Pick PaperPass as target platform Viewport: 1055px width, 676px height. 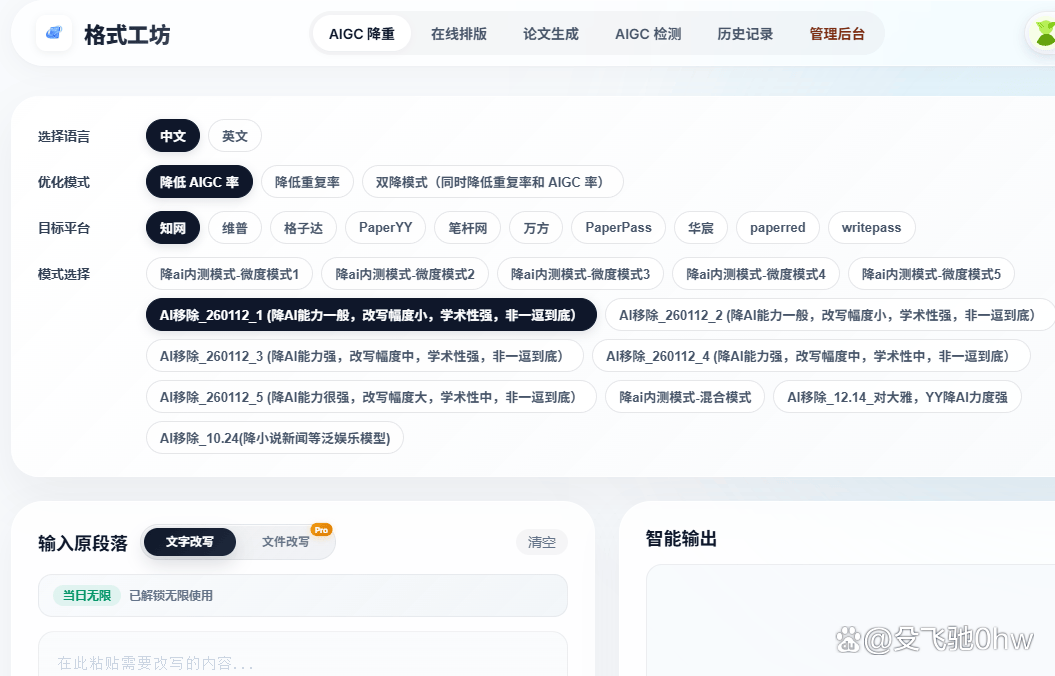(x=618, y=227)
